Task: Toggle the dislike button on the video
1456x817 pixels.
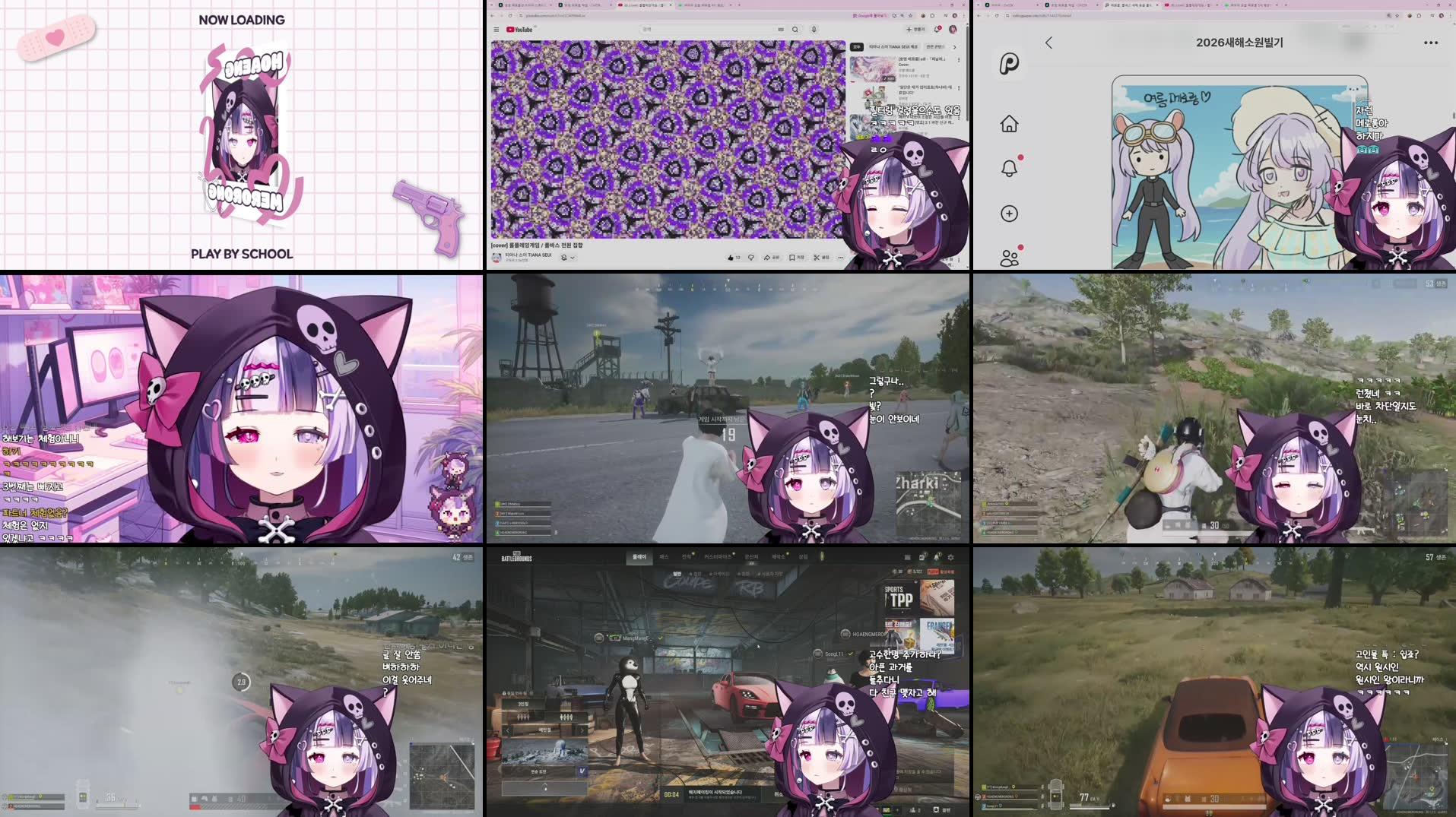Action: 751,257
